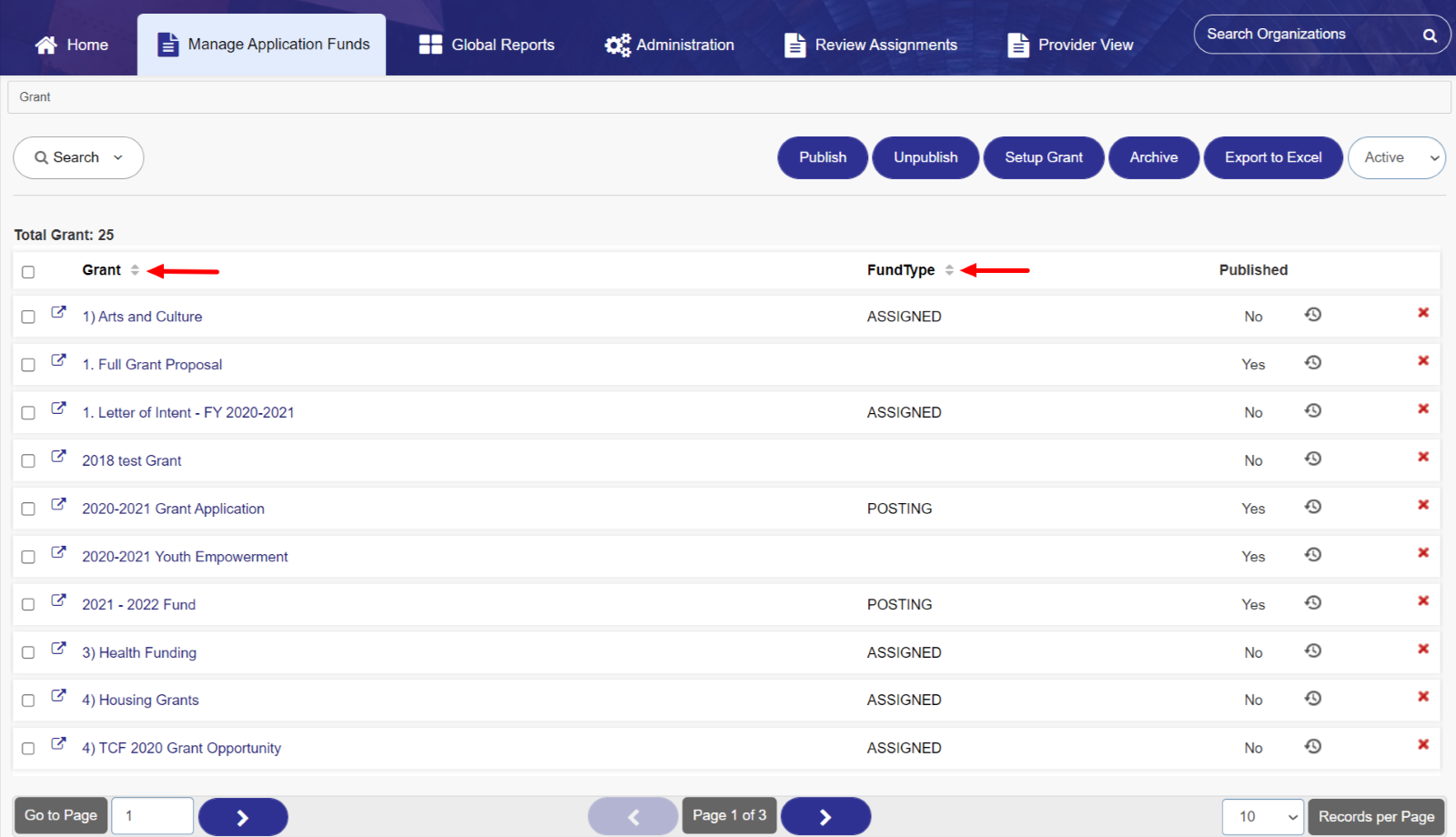Open external link icon for Housing Grants row
This screenshot has height=837, width=1456.
(58, 696)
